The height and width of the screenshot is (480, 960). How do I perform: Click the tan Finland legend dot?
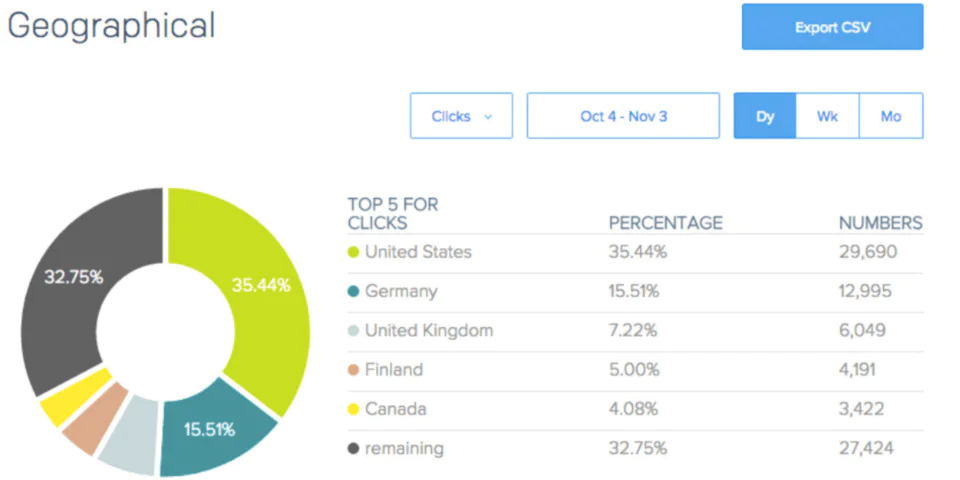point(353,370)
